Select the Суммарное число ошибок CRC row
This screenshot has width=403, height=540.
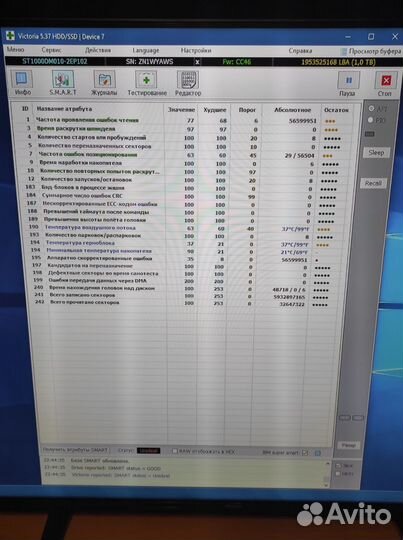[x=184, y=196]
